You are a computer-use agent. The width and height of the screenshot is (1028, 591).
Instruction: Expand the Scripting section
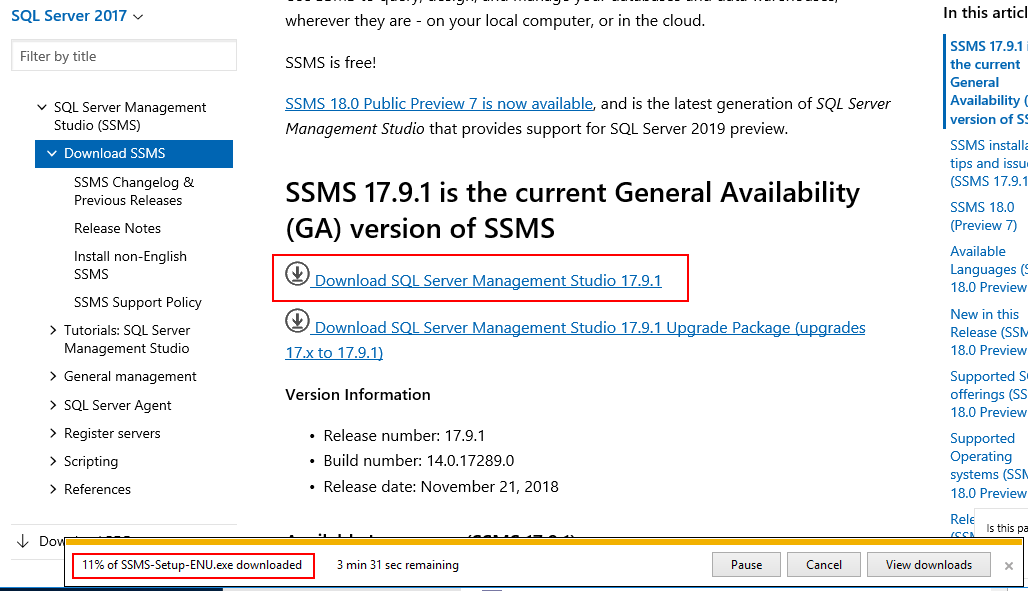(x=53, y=462)
